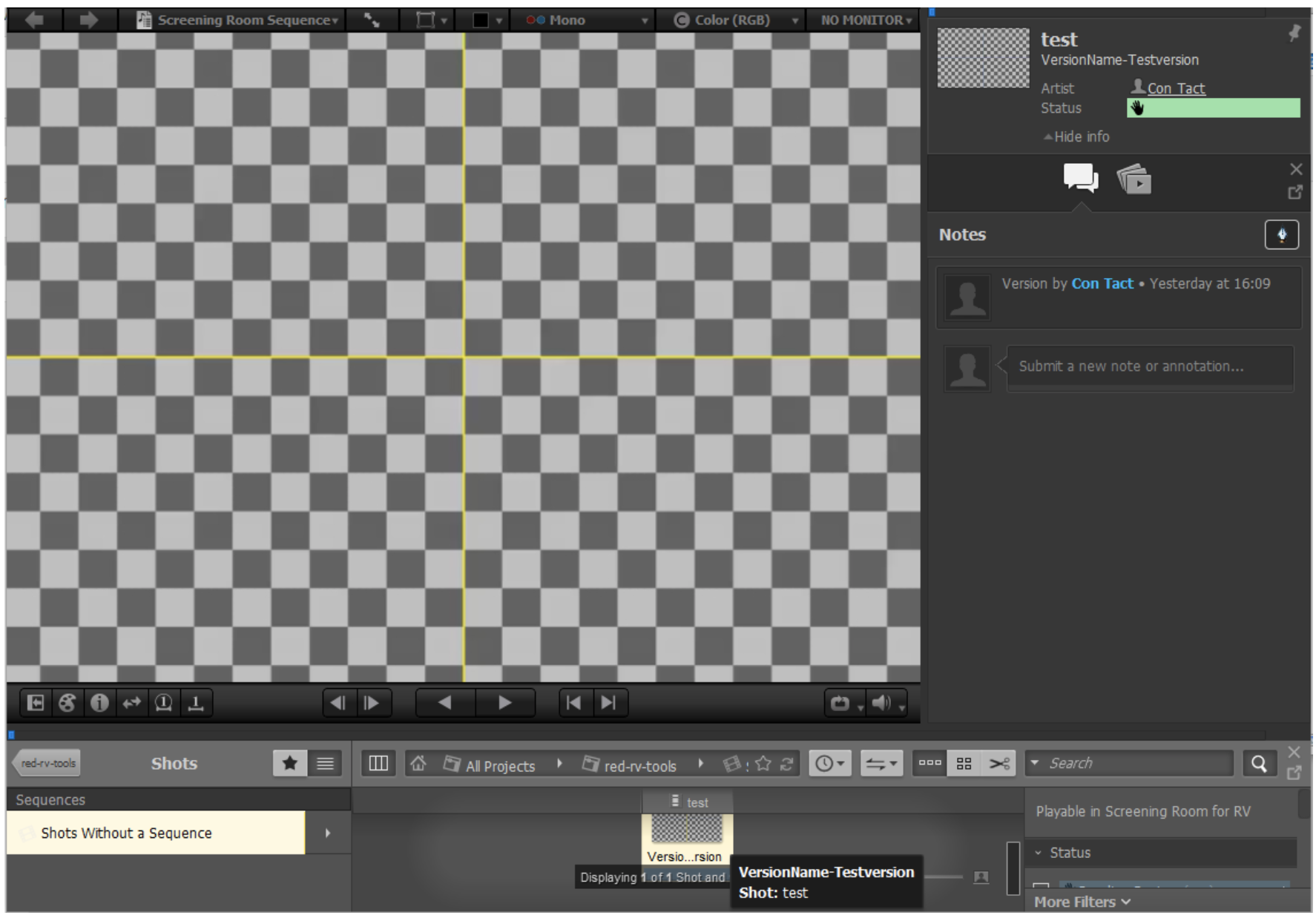1316x918 pixels.
Task: Click the green Status field
Action: [x=1214, y=108]
